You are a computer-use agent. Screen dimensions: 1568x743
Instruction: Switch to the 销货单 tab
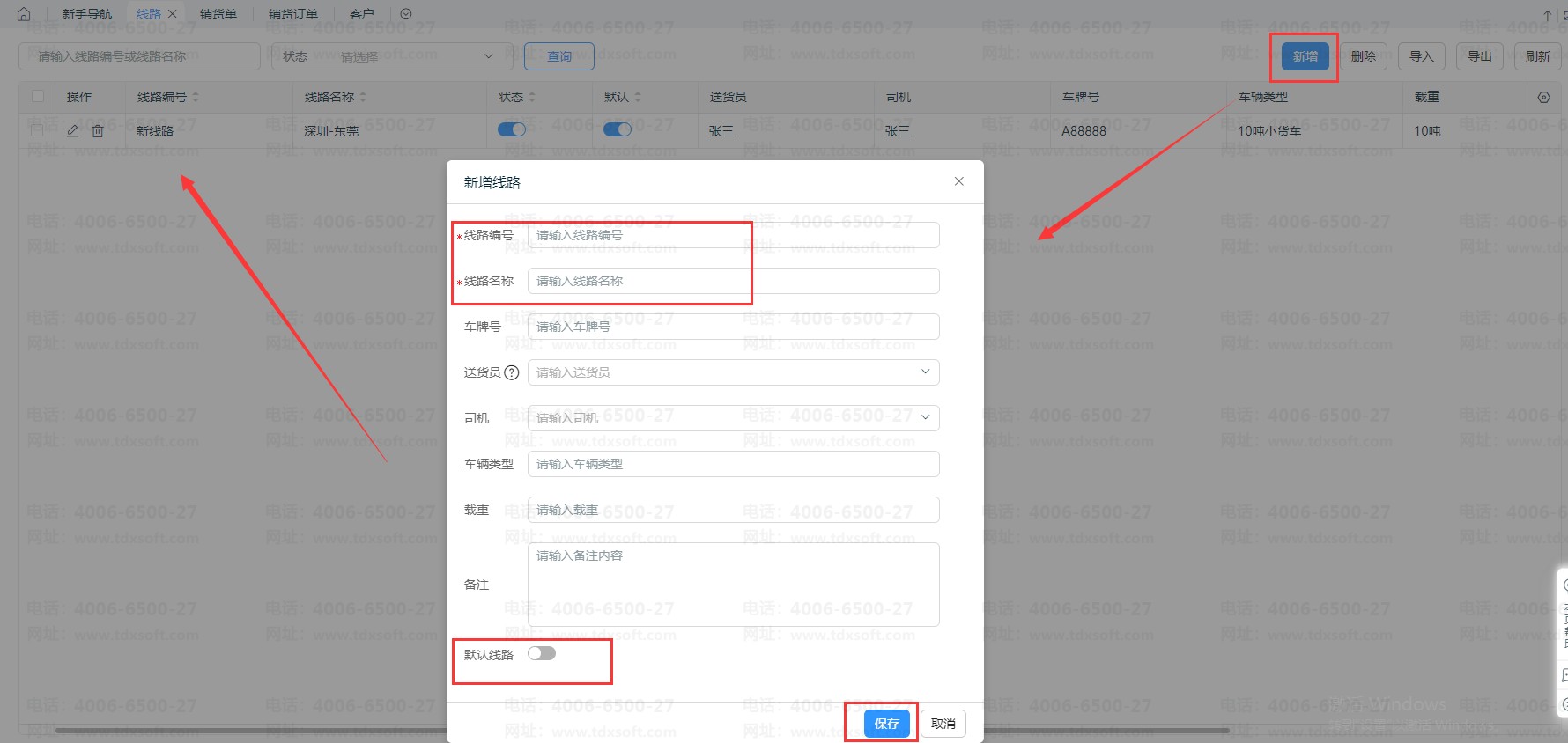(x=218, y=14)
